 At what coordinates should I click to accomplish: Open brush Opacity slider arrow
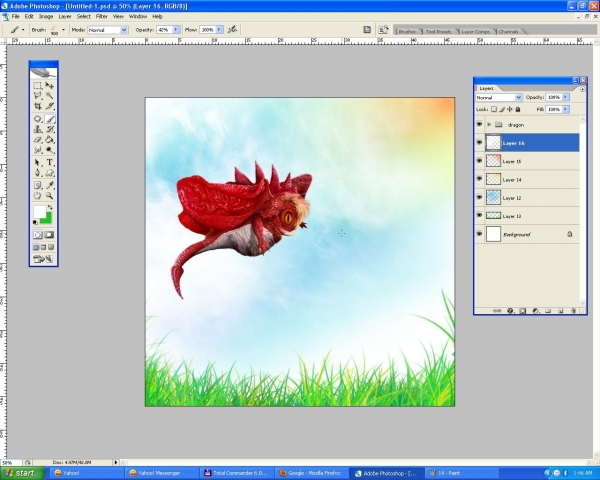(176, 29)
